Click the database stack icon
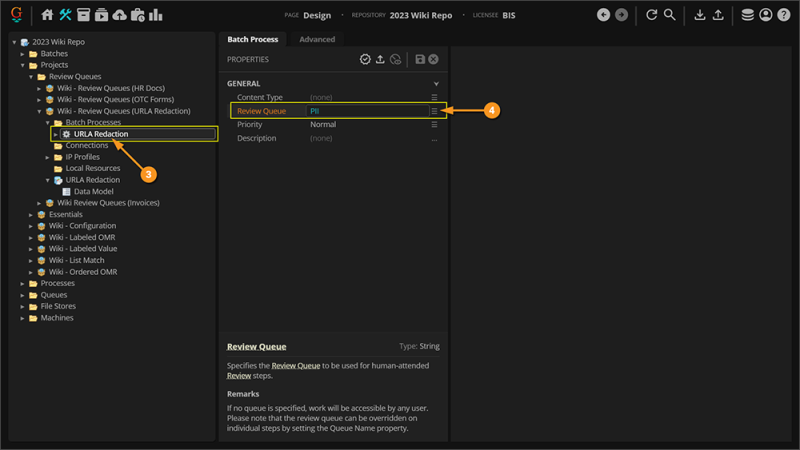This screenshot has width=800, height=450. [748, 15]
